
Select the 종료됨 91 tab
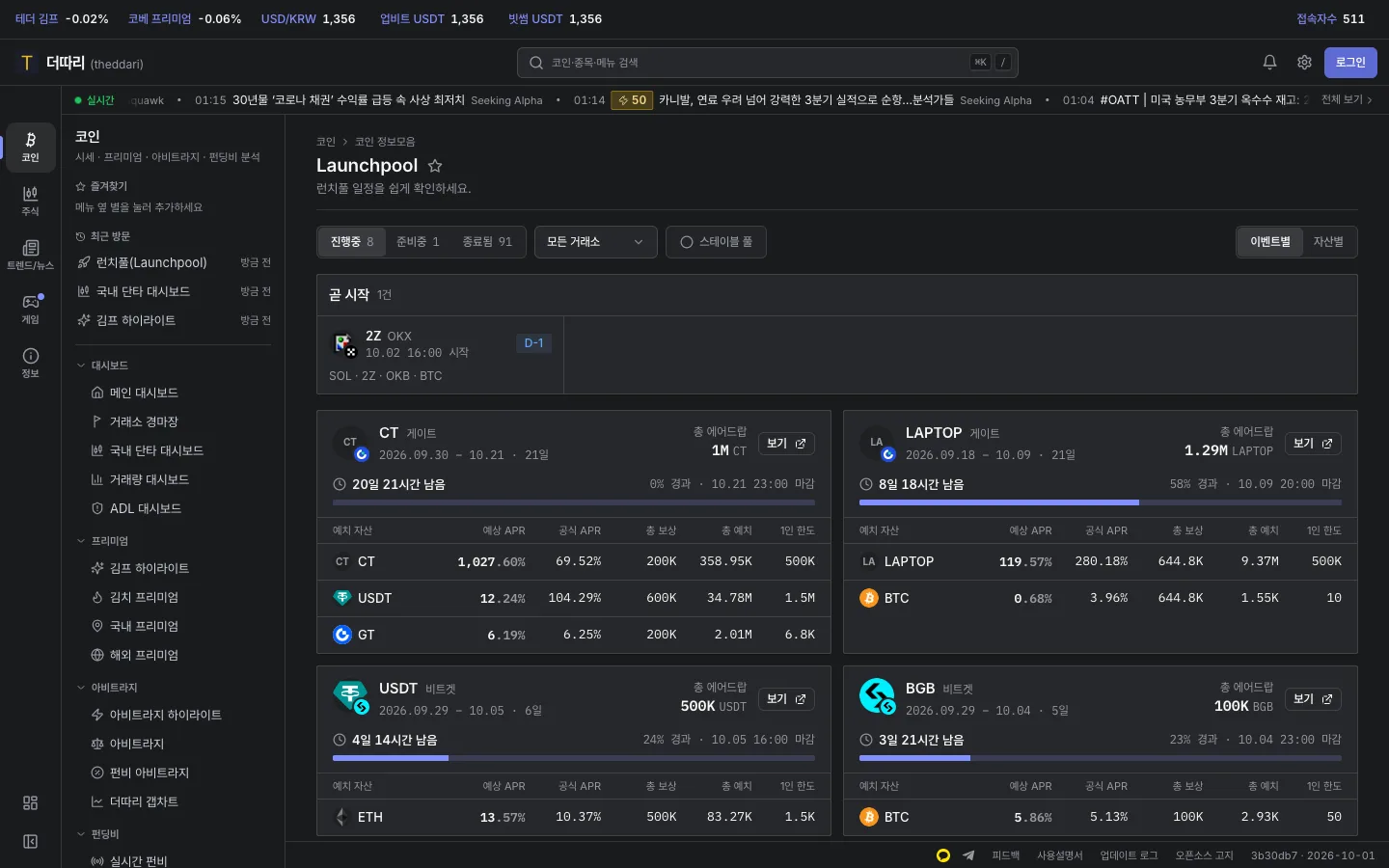487,242
